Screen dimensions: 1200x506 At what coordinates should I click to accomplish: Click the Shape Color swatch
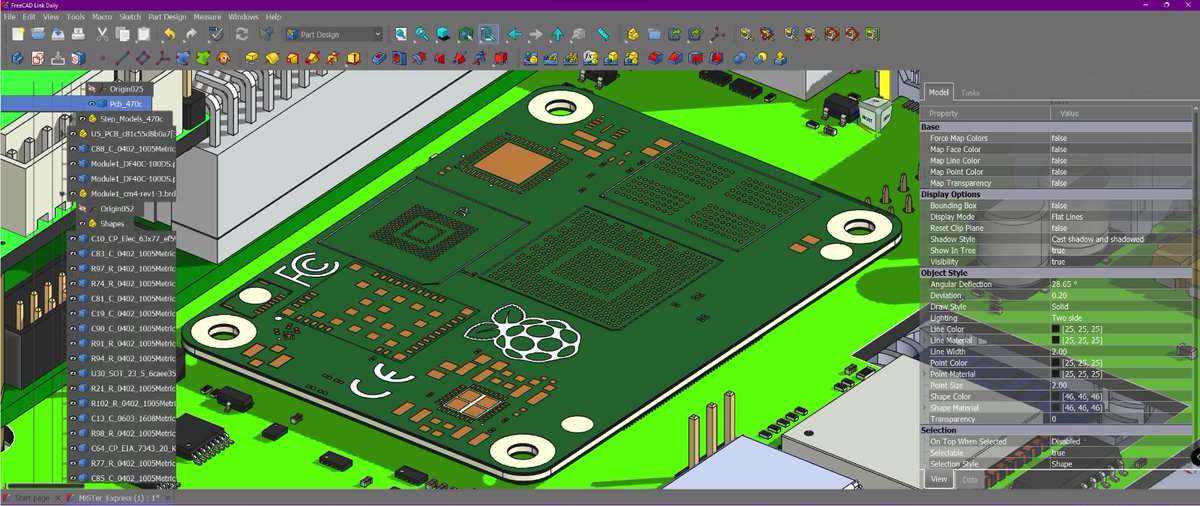pyautogui.click(x=1055, y=397)
